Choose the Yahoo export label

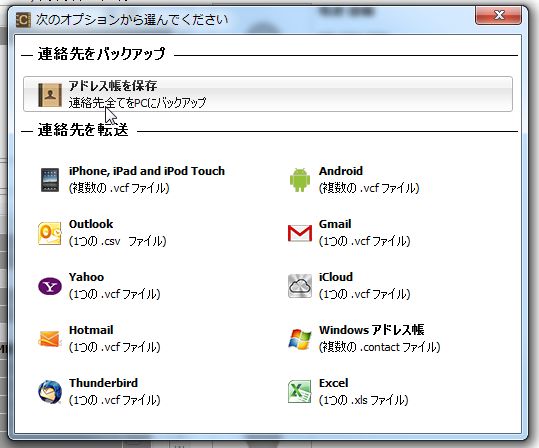86,277
